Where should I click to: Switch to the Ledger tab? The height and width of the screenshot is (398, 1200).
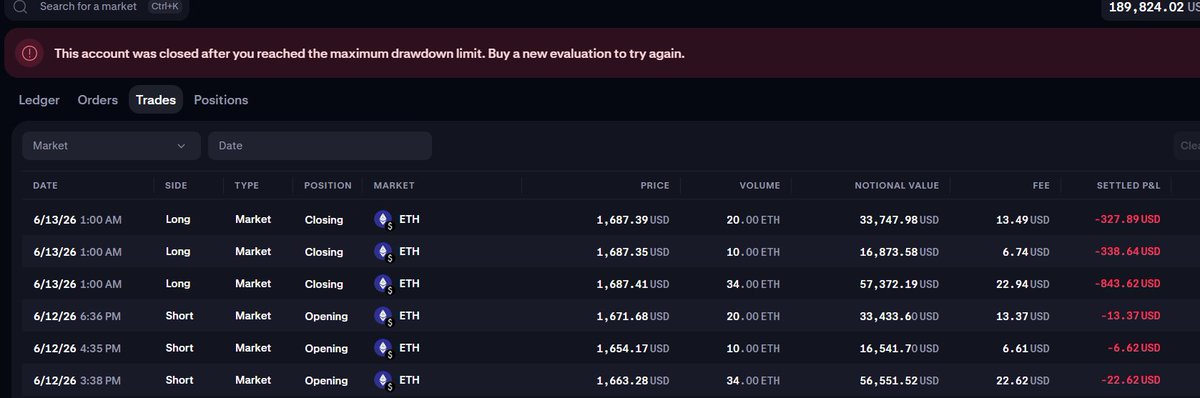pyautogui.click(x=39, y=100)
